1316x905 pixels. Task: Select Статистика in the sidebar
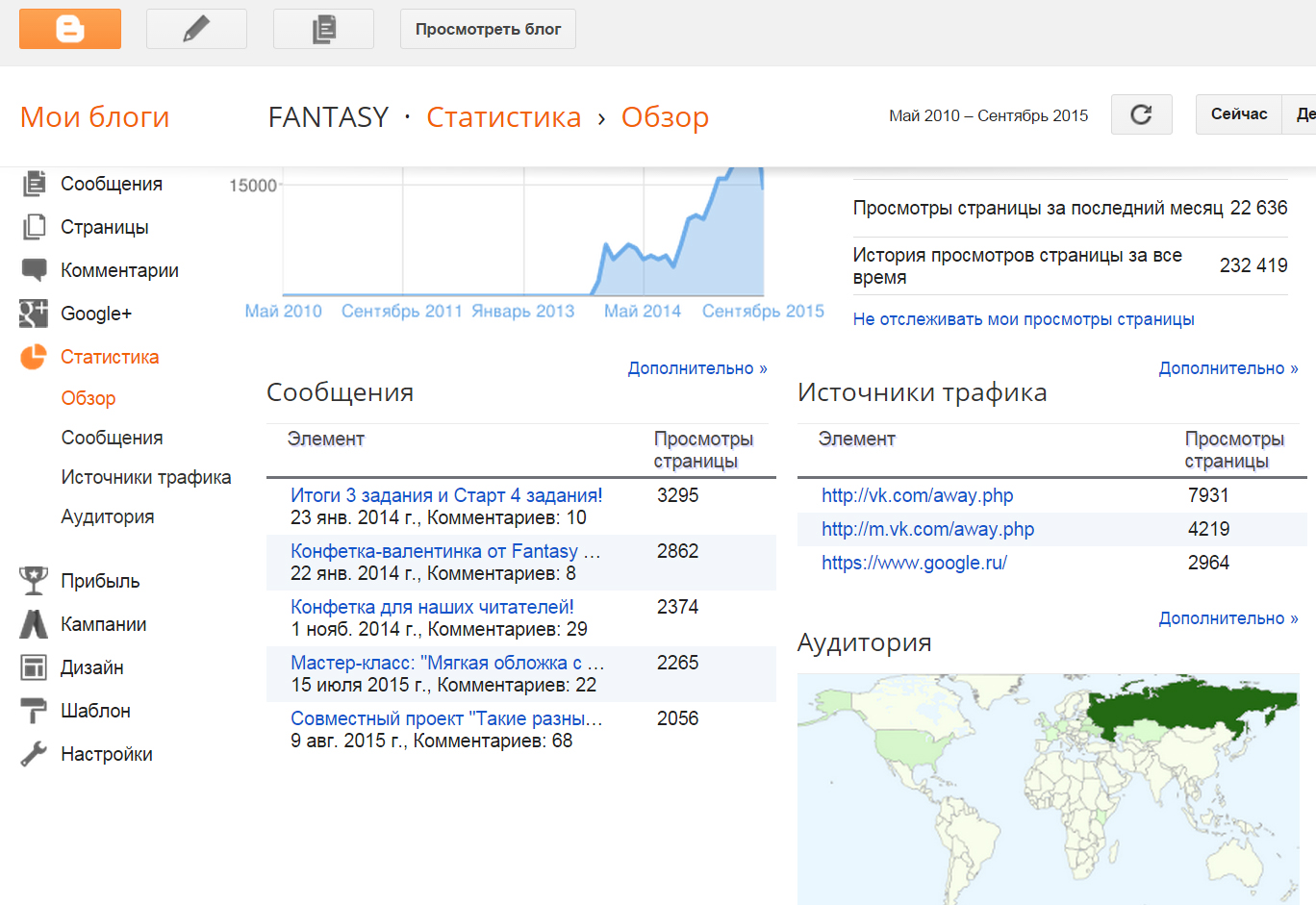(x=110, y=357)
